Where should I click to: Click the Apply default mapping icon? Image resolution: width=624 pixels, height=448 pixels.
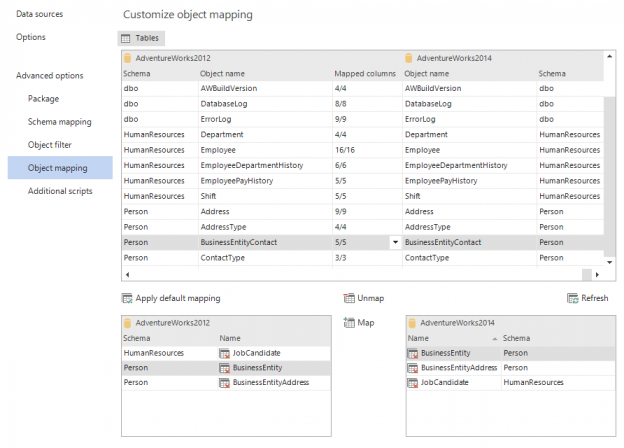pos(127,298)
